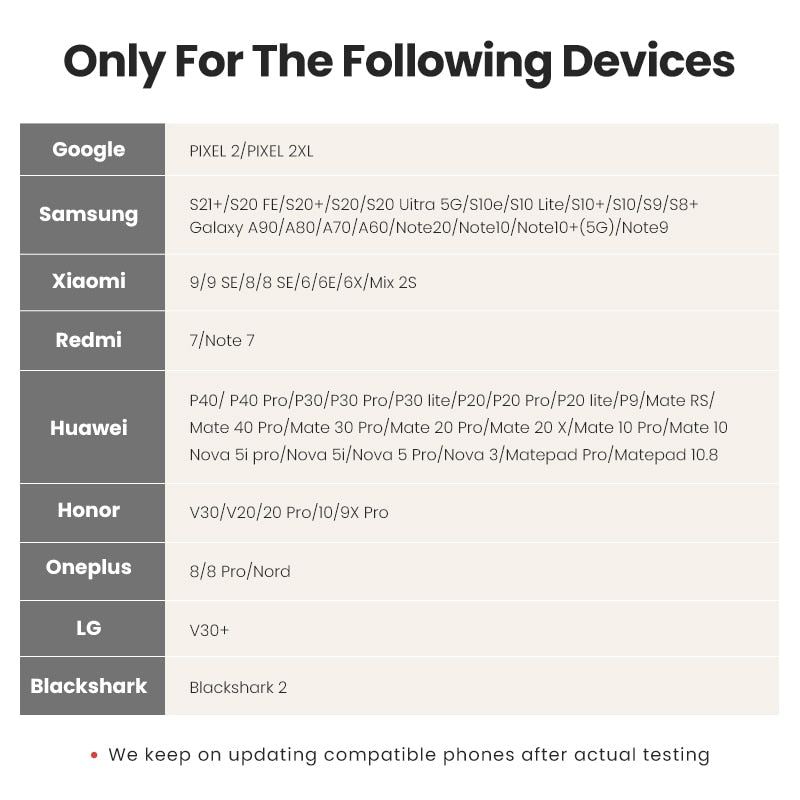Viewport: 800px width, 800px height.
Task: Select the 8/8 Pro/Nord text
Action: click(x=240, y=571)
